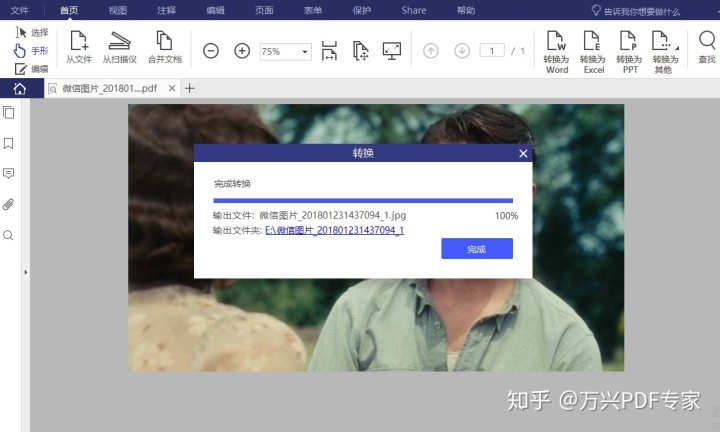This screenshot has height=432, width=720.
Task: Click the page number input field
Action: coord(492,50)
